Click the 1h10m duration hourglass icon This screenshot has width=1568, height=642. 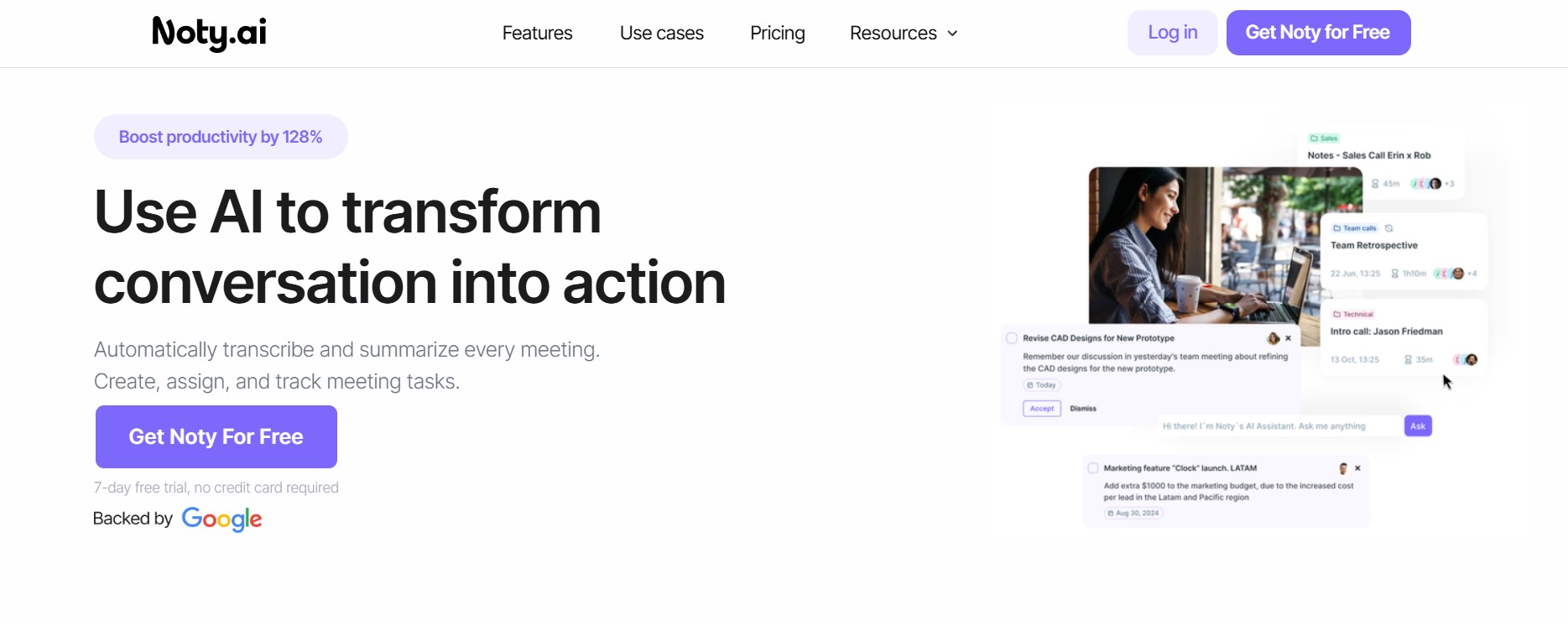point(1395,274)
